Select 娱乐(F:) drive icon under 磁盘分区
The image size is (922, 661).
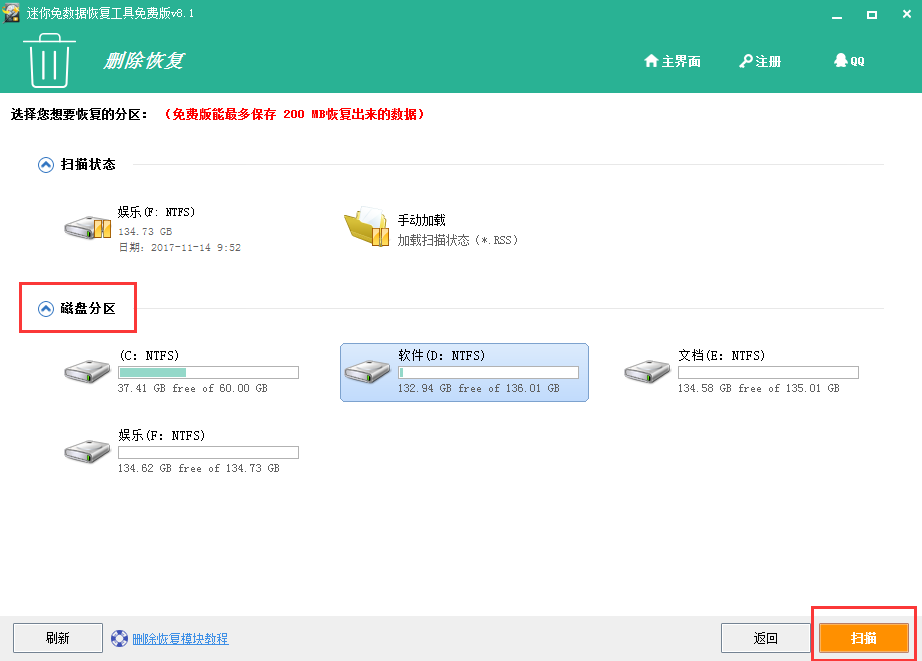tap(87, 452)
